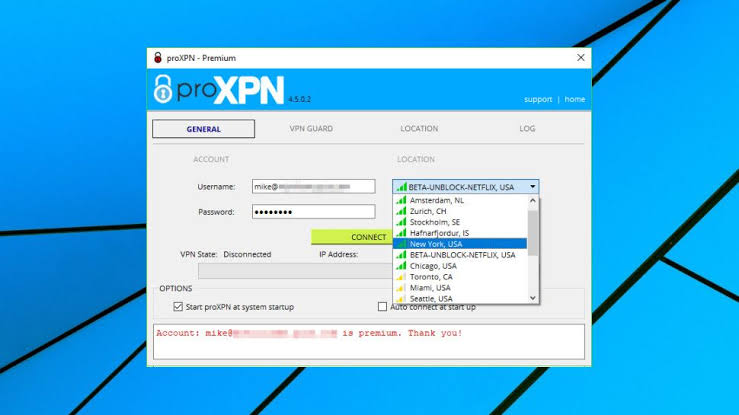
Task: Click the home link
Action: pos(575,99)
